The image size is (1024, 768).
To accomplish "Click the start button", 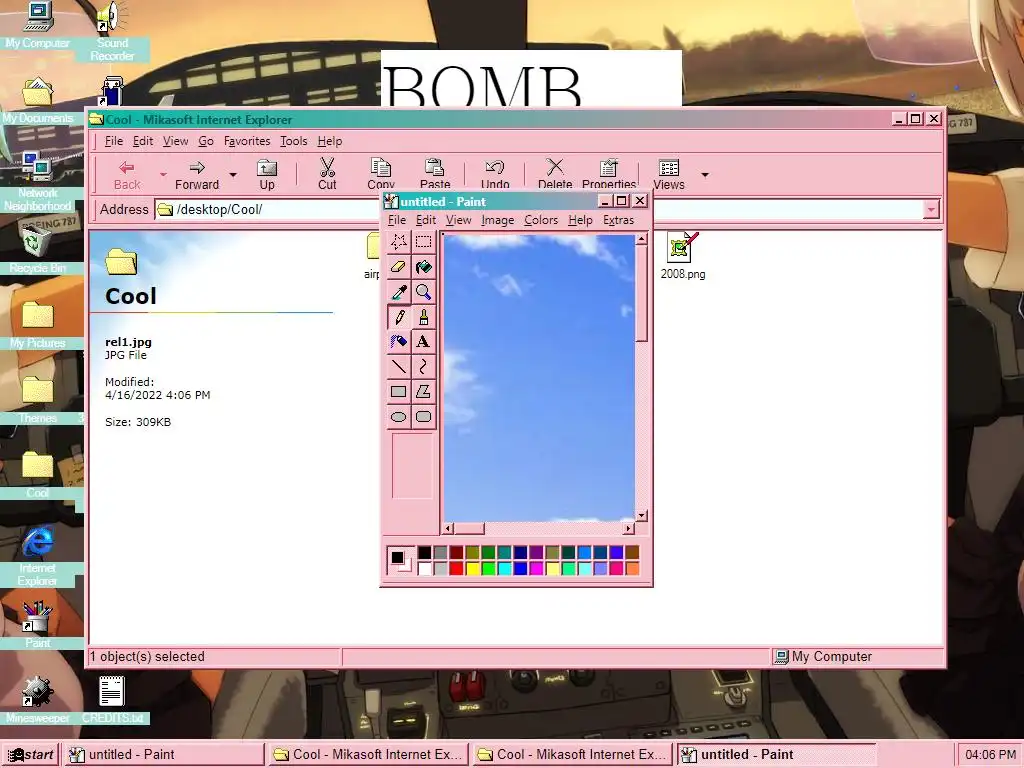I will coord(31,754).
